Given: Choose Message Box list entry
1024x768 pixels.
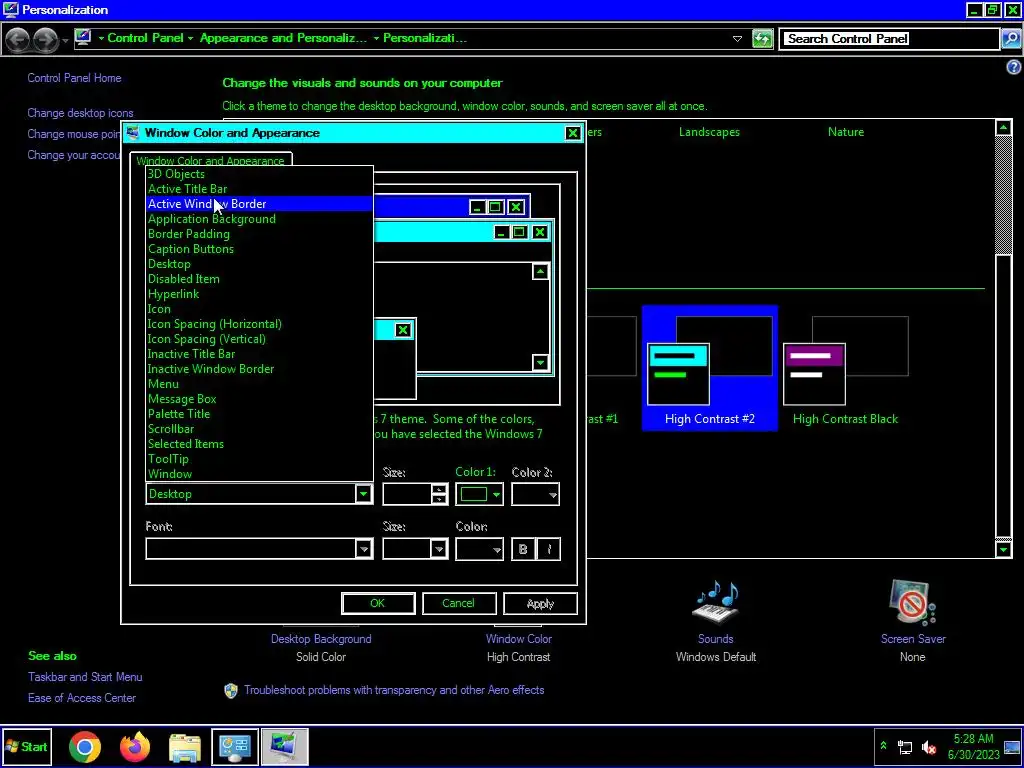Looking at the screenshot, I should tap(259, 399).
